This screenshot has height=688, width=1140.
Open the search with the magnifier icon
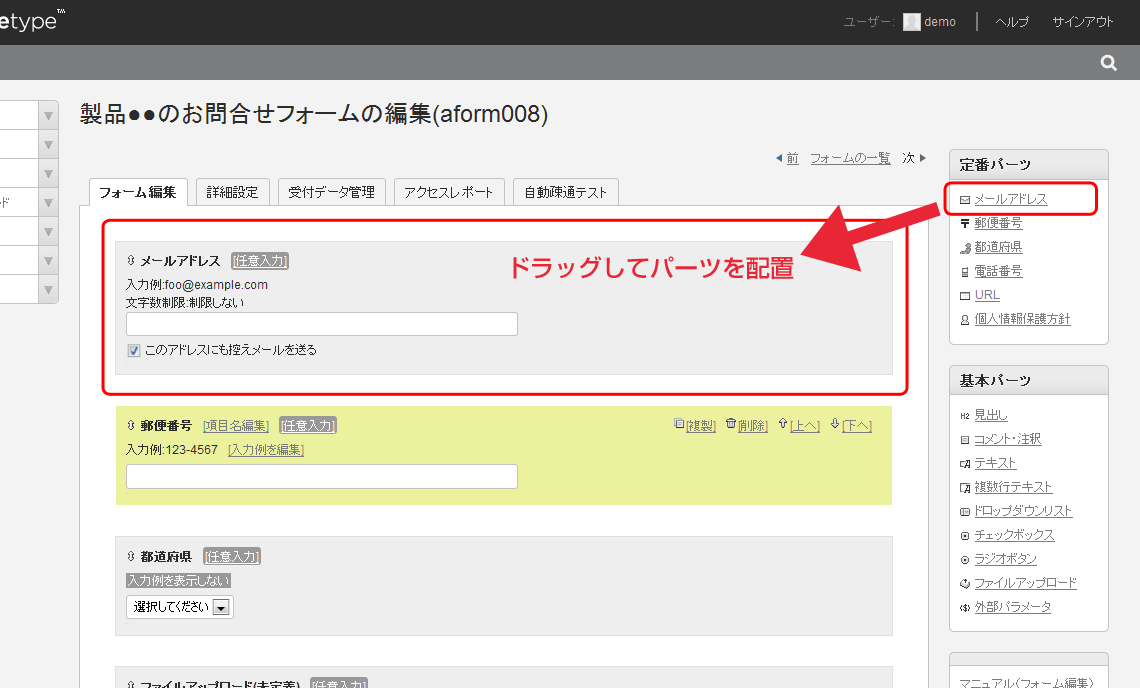[1108, 61]
